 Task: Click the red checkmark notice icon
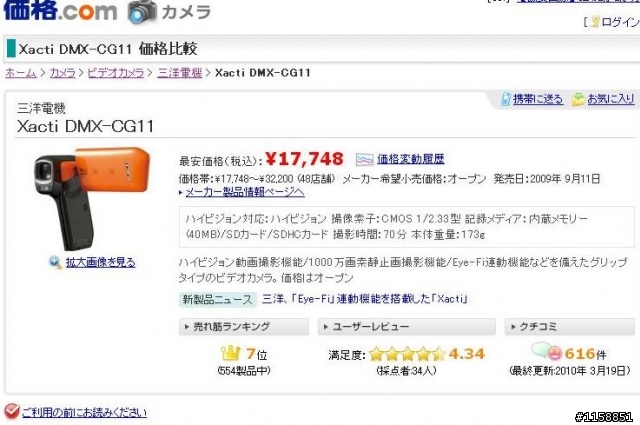[12, 412]
